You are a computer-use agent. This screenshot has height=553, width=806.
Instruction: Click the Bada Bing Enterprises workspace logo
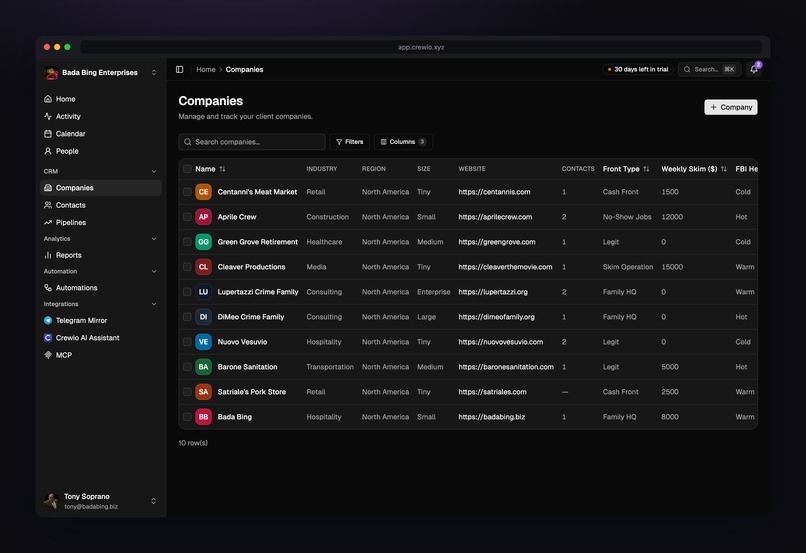pos(51,73)
